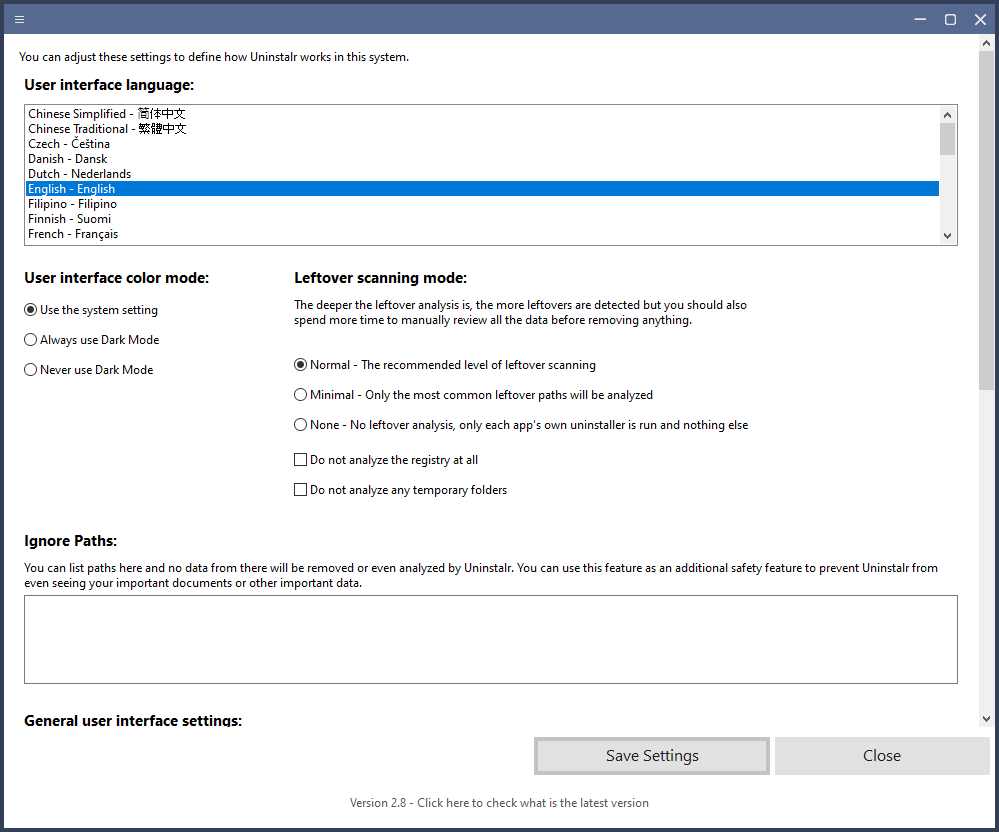Click inside the Ignore Paths text box
Screen dimensions: 999x832
[x=491, y=640]
